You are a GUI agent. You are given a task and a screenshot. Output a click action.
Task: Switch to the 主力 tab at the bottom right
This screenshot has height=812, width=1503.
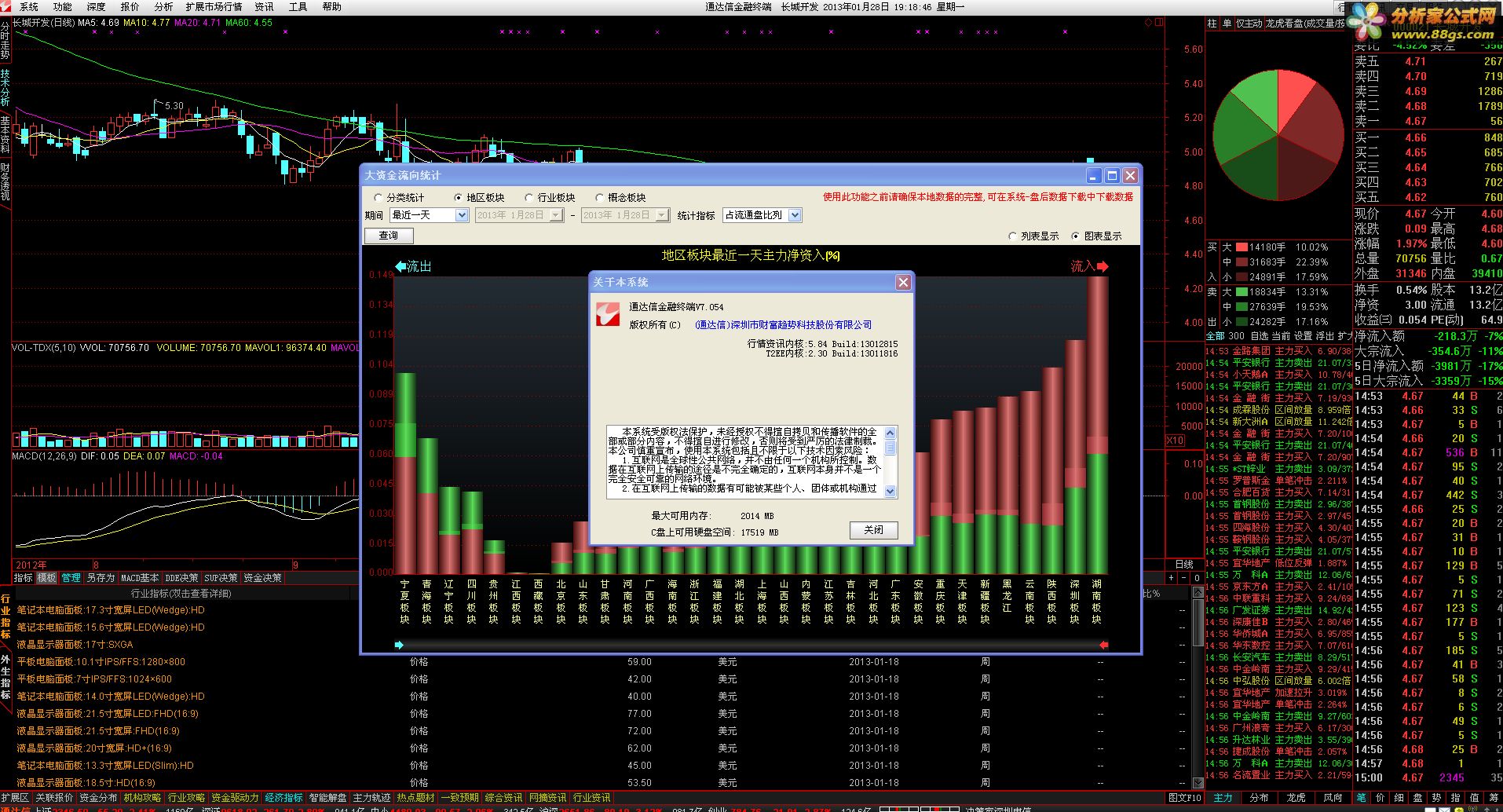click(x=1223, y=798)
